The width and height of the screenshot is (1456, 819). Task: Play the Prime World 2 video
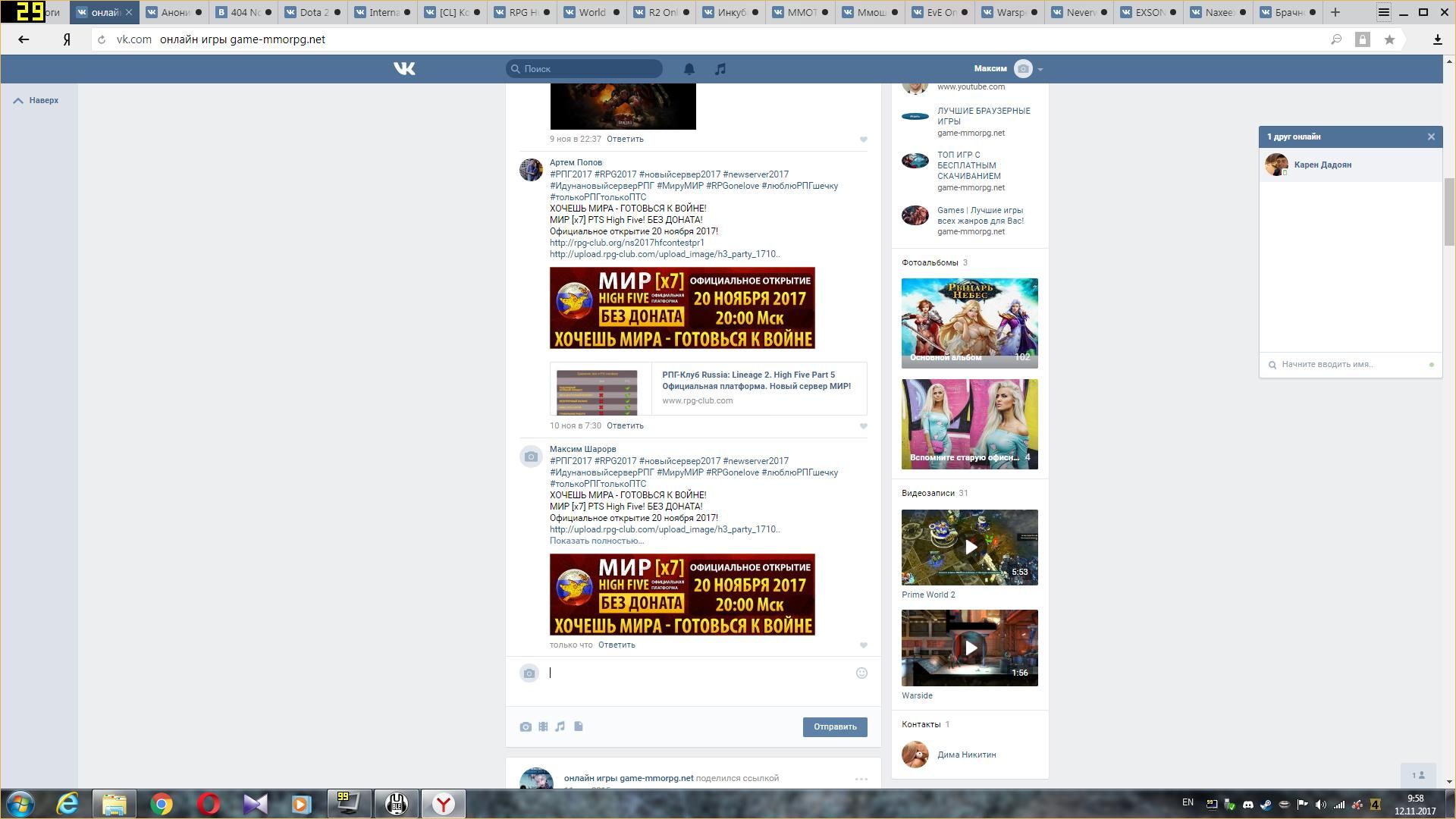[x=970, y=547]
